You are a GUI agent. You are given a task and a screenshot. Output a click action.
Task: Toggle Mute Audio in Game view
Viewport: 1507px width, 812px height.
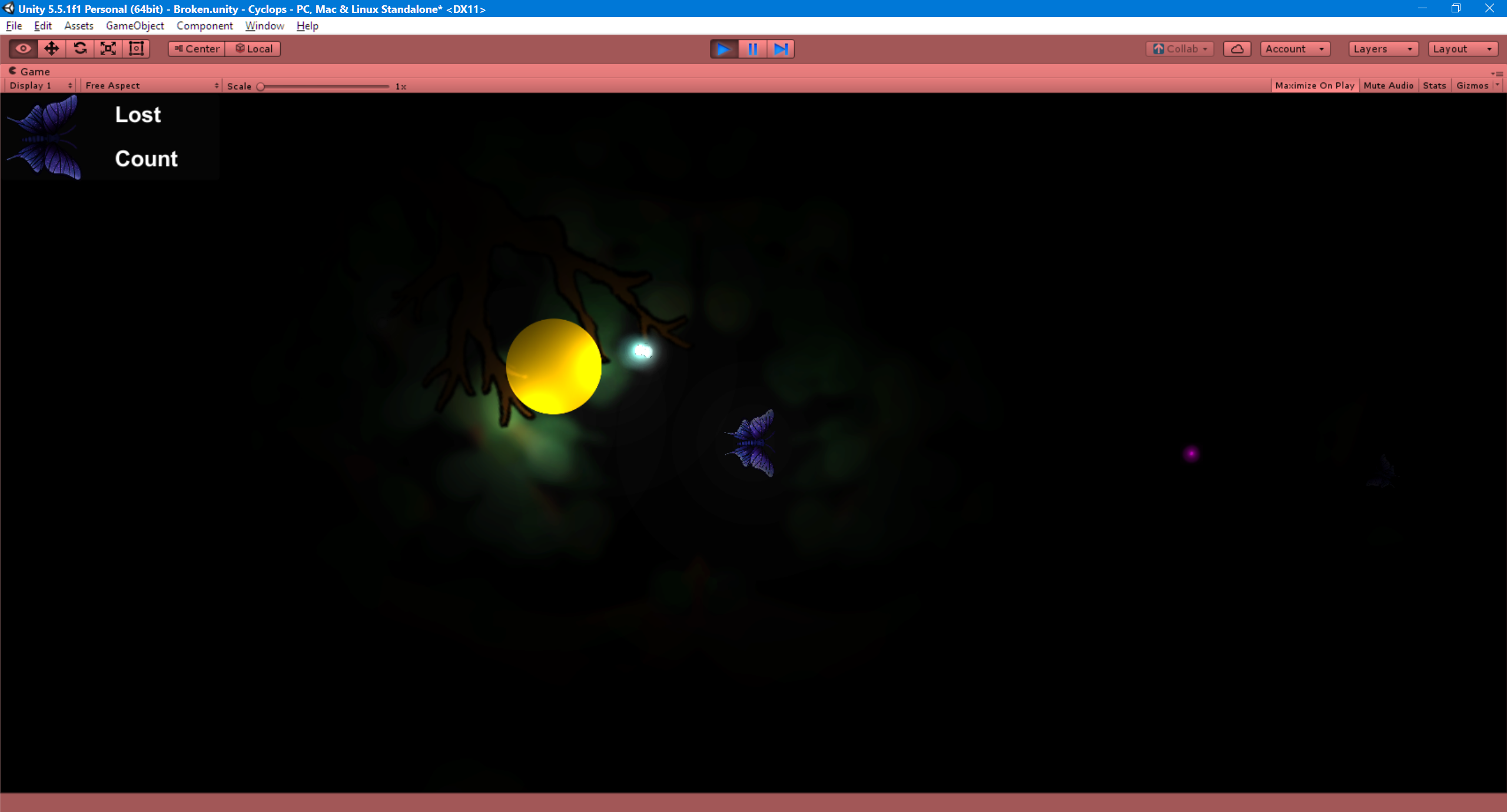1388,86
